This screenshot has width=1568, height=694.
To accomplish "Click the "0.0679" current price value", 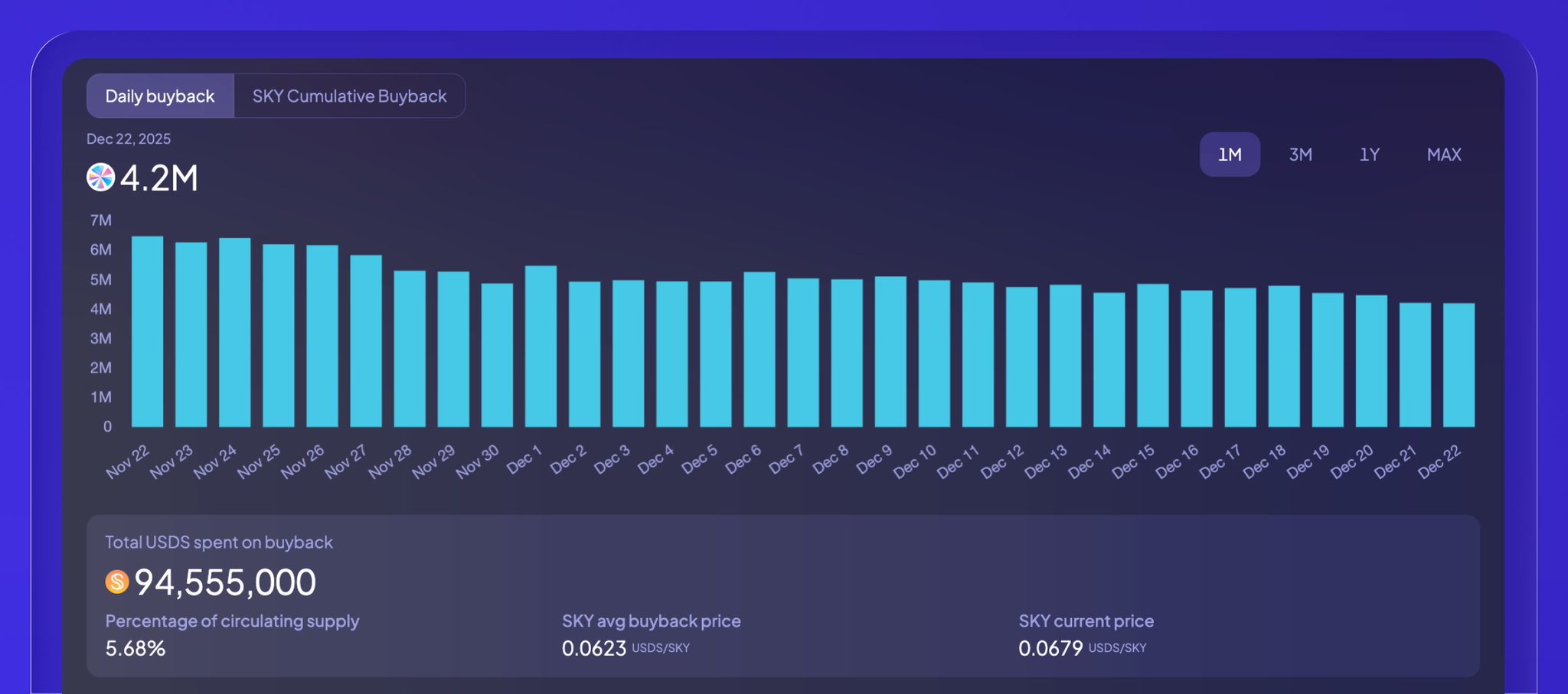I will 1050,649.
